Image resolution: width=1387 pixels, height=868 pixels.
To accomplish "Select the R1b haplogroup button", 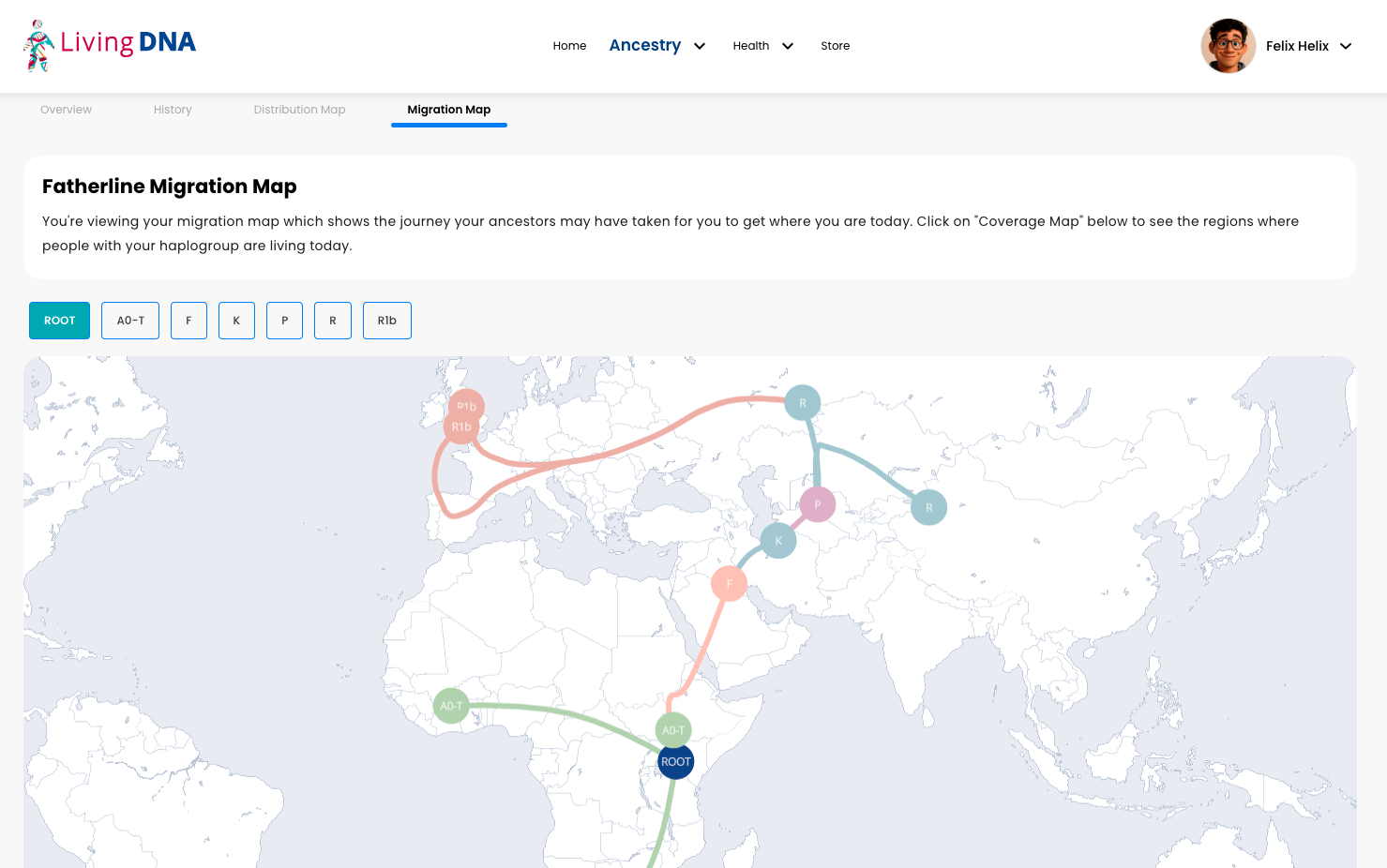I will (x=387, y=321).
